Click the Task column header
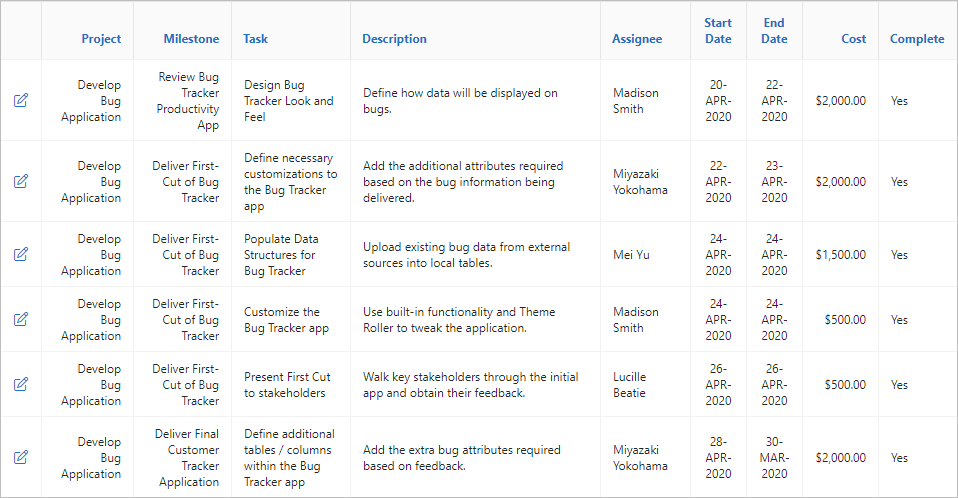The image size is (958, 498). [x=255, y=38]
